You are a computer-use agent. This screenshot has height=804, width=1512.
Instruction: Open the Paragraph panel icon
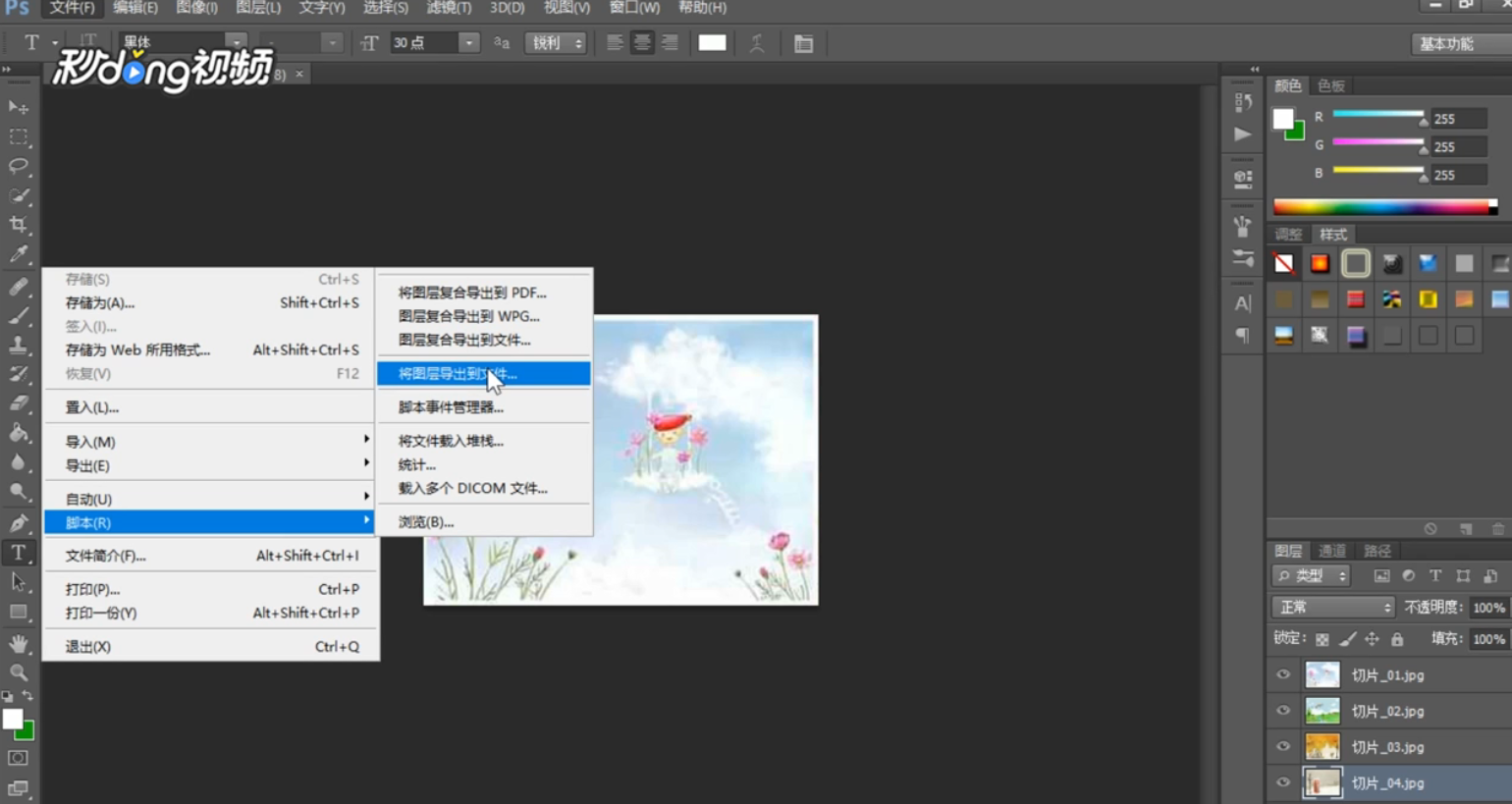[x=1243, y=336]
